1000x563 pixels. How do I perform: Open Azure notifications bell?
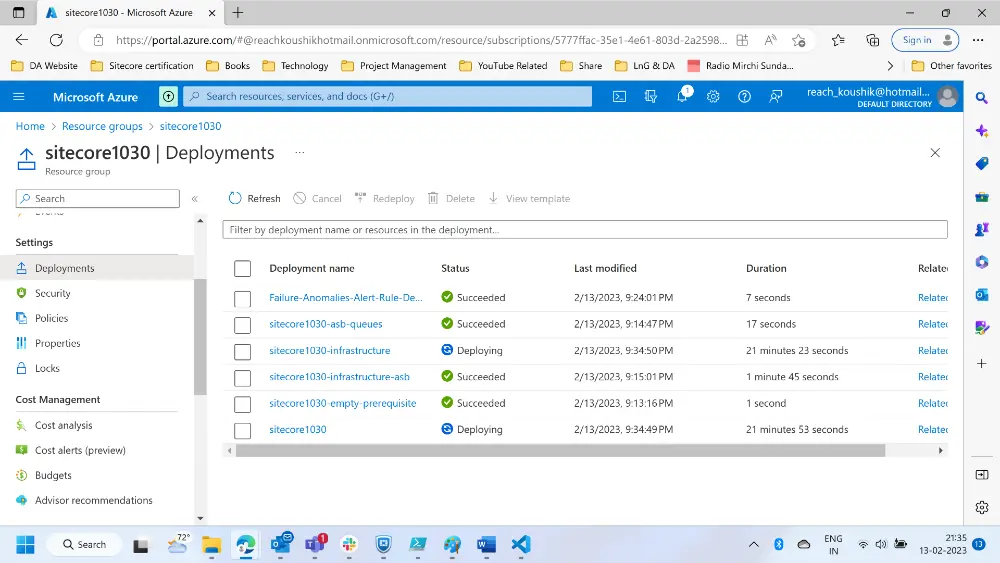point(682,96)
